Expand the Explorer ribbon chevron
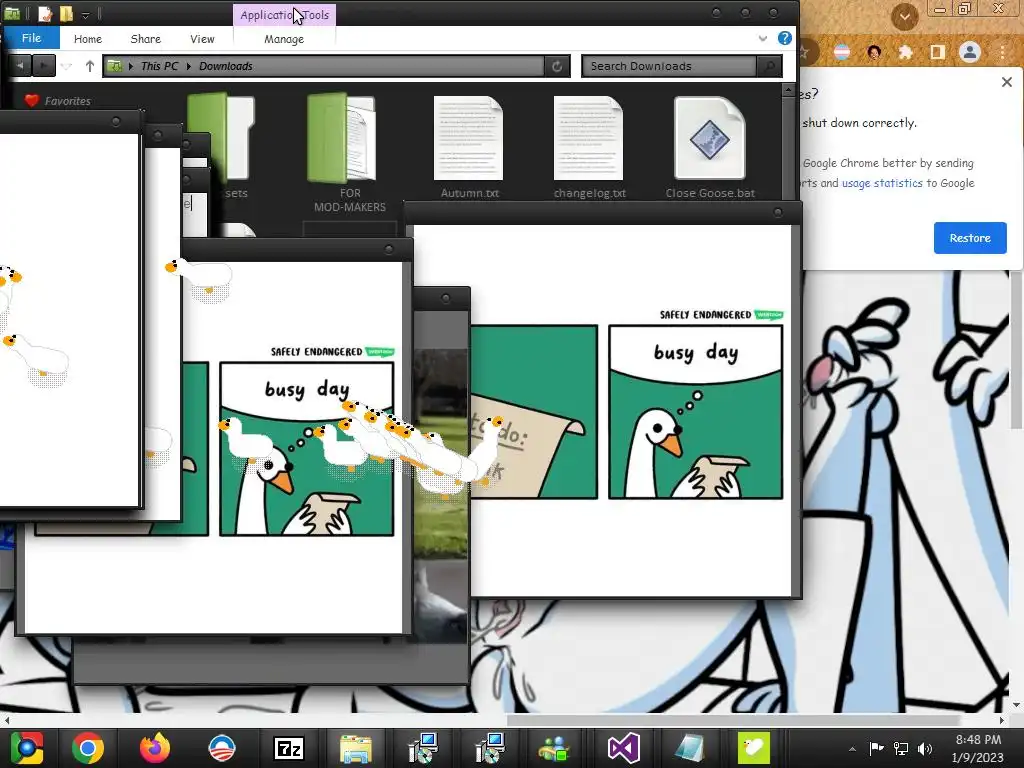The width and height of the screenshot is (1024, 768). point(763,39)
